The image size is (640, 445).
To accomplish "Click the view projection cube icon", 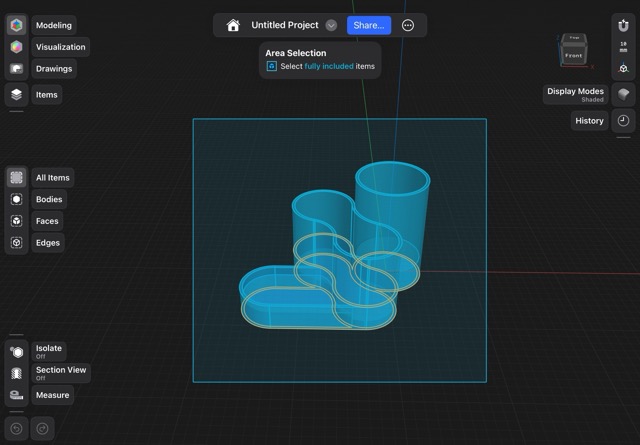I will 623,68.
